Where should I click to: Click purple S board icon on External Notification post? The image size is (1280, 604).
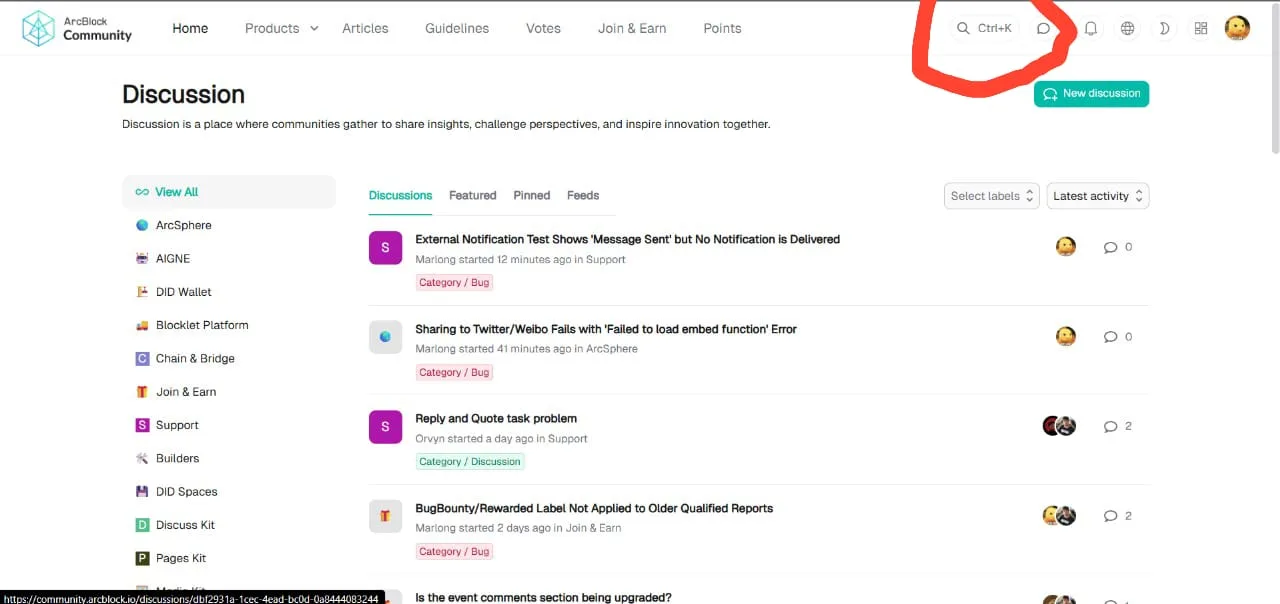[385, 247]
